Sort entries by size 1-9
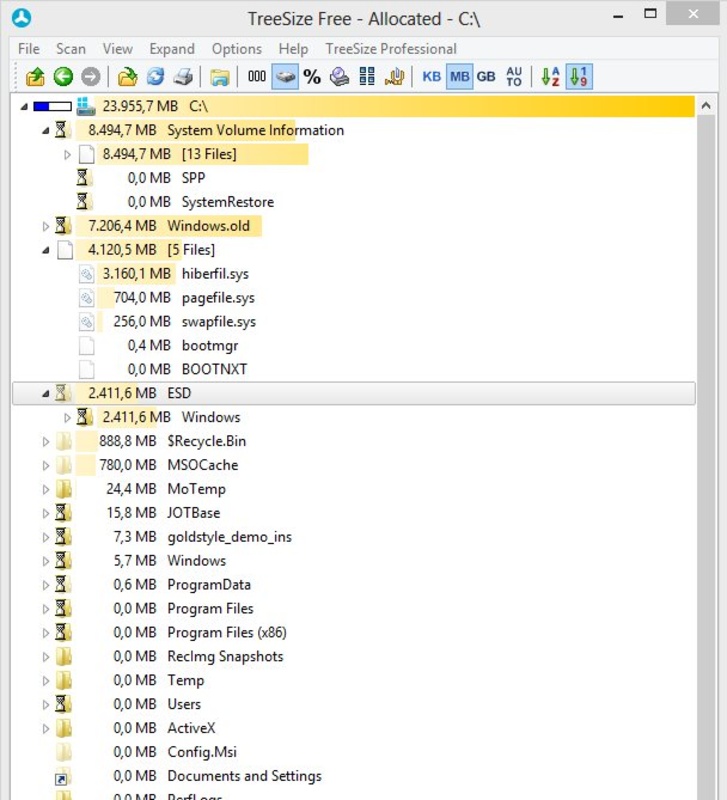 coord(579,77)
